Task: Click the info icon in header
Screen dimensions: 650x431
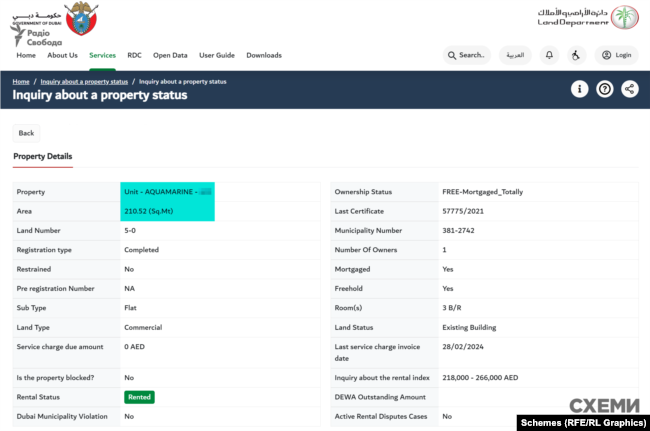Action: click(579, 89)
